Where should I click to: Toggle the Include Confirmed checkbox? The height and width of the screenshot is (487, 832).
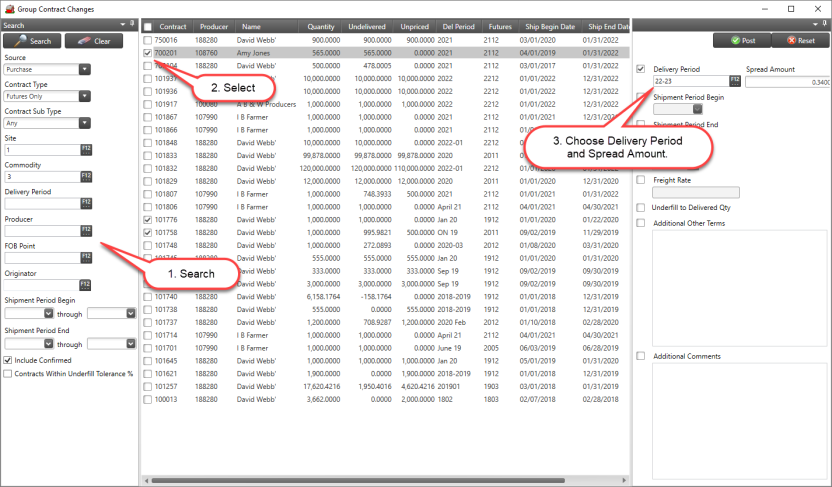[8, 360]
